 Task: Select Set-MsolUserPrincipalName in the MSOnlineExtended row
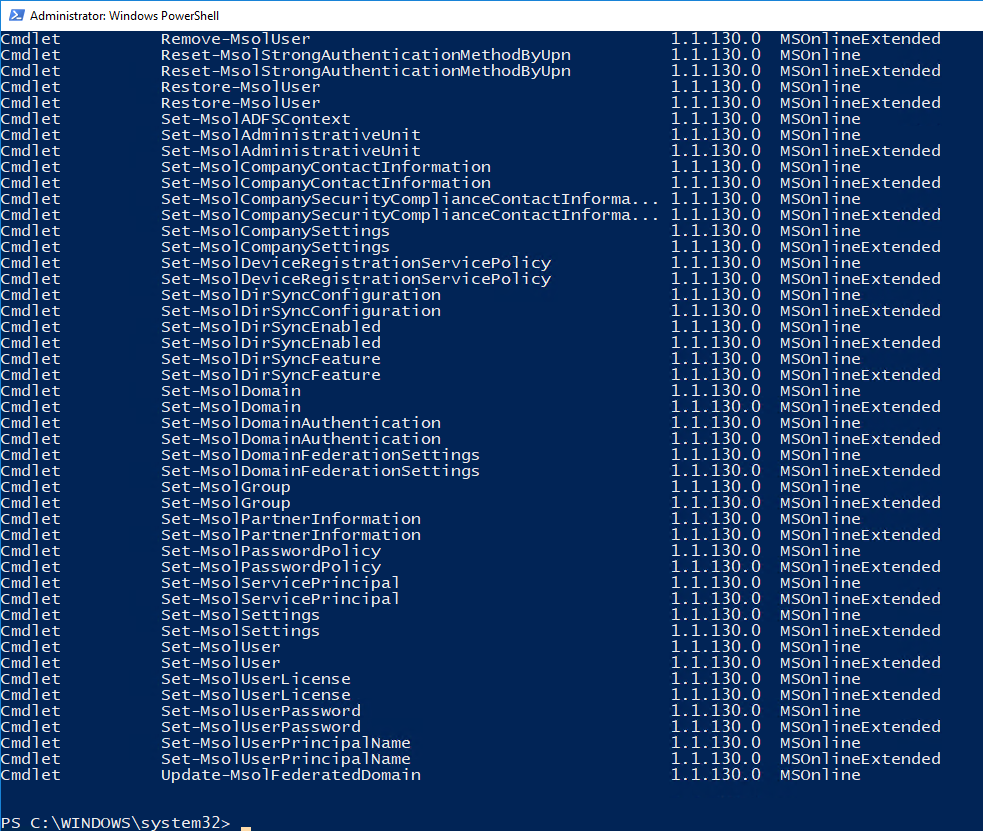coord(285,759)
